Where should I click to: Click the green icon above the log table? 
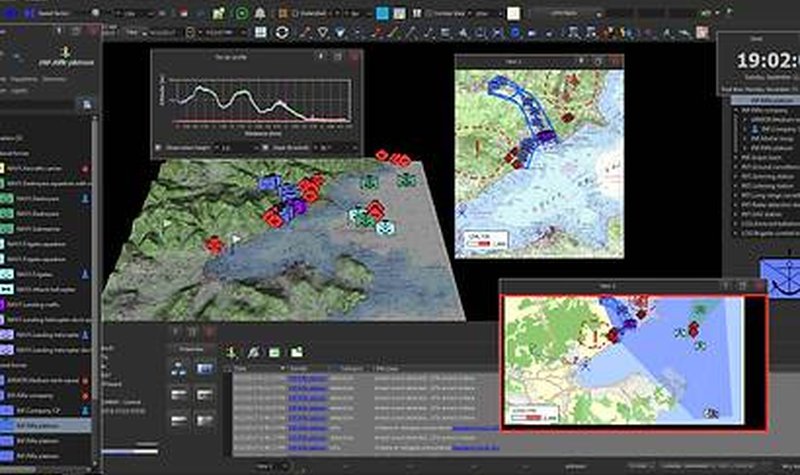pos(274,352)
